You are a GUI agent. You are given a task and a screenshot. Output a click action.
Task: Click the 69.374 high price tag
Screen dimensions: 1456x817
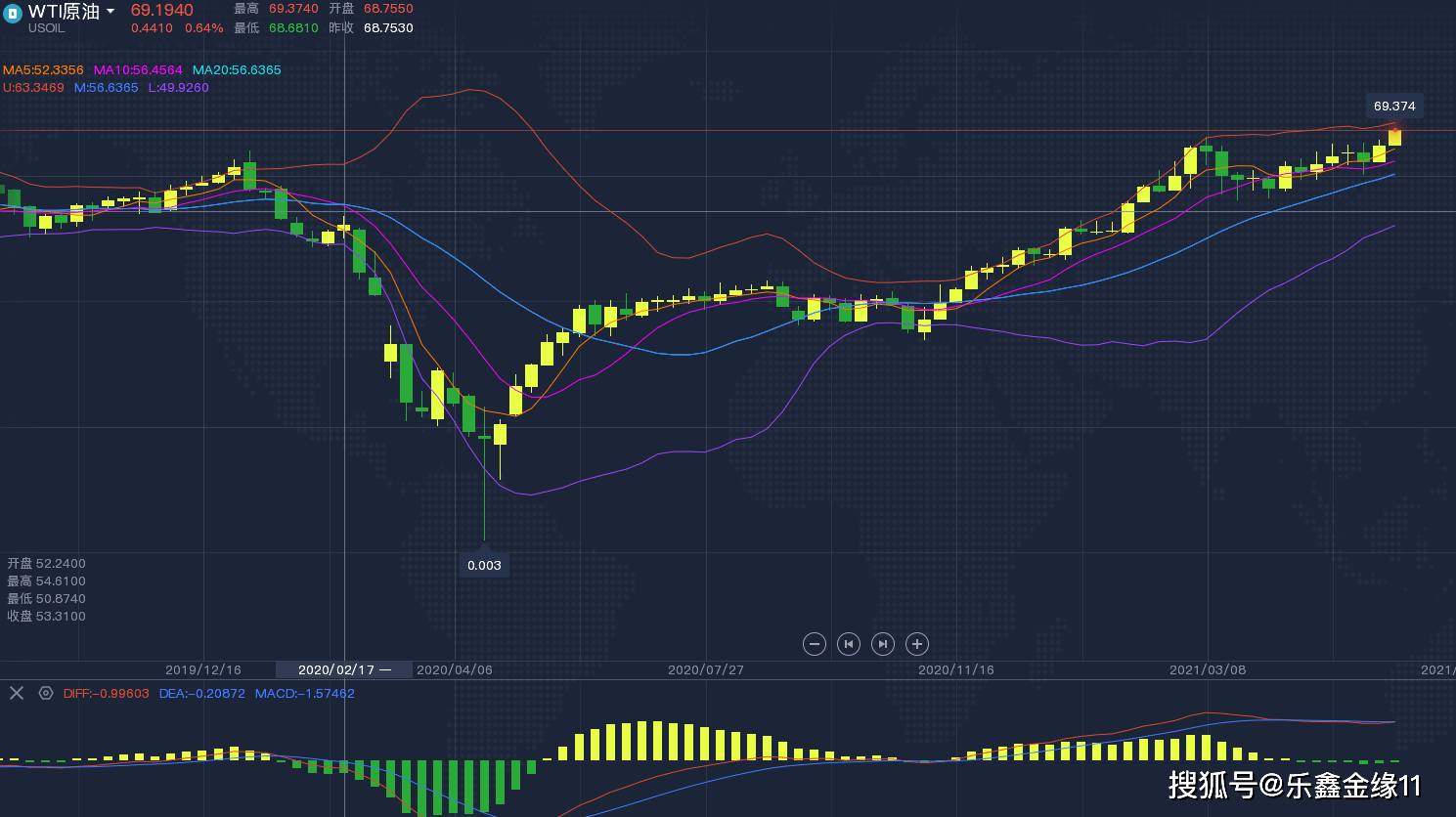1393,107
